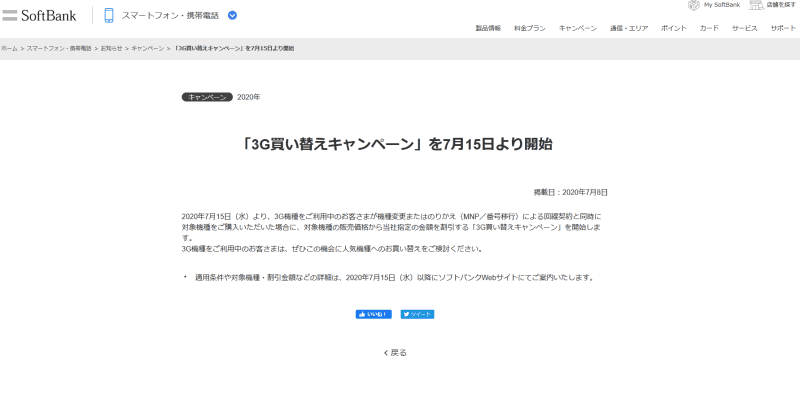
Task: Click the Facebook いいね! button
Action: pyautogui.click(x=373, y=314)
